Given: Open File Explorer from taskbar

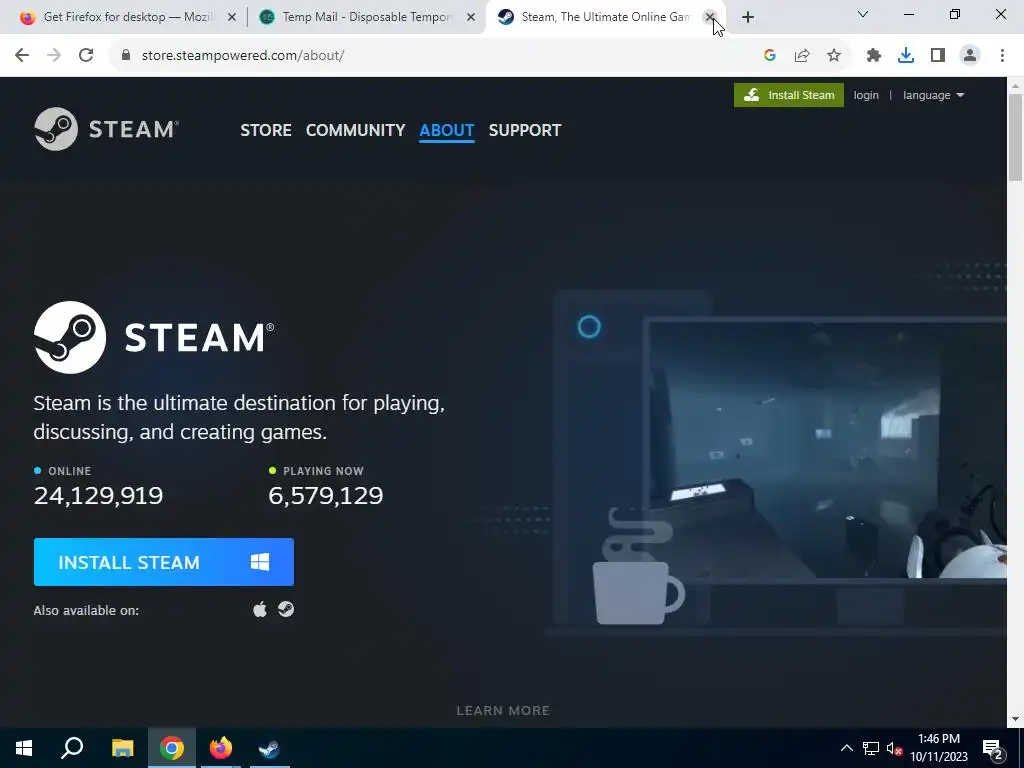Looking at the screenshot, I should [122, 748].
